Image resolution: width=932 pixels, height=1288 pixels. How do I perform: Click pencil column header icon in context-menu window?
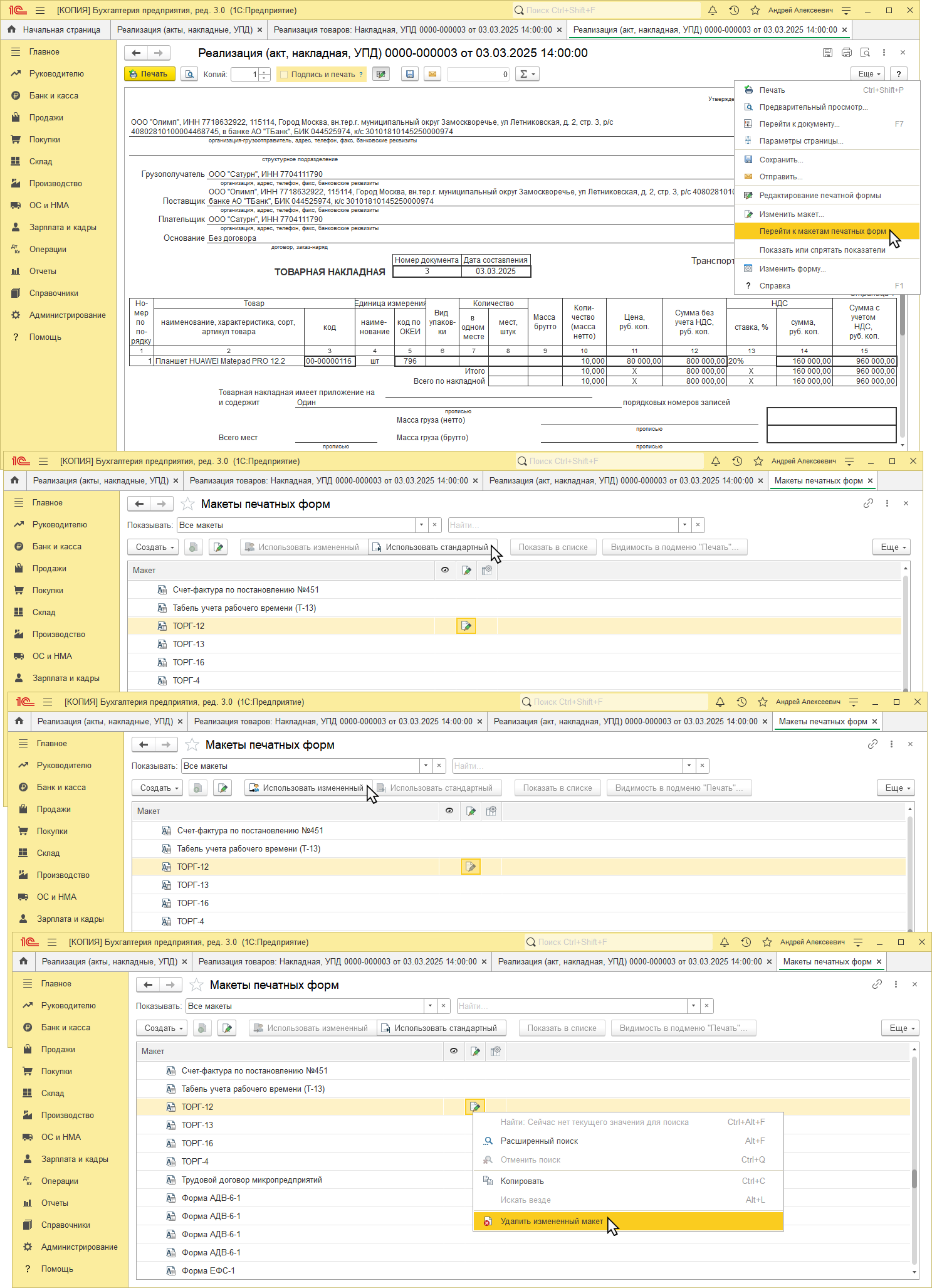[x=475, y=1052]
